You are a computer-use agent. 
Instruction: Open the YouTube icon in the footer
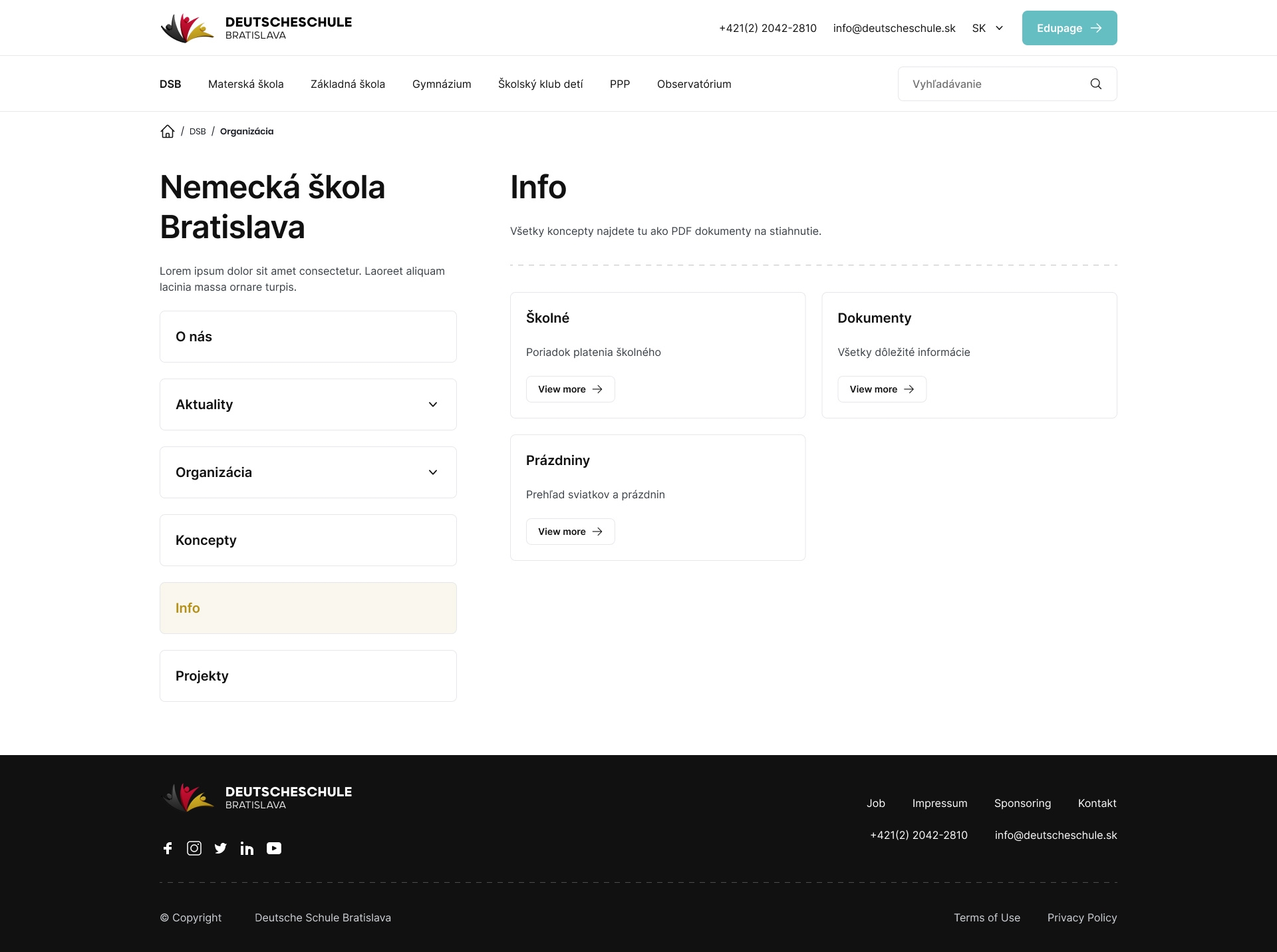(x=274, y=848)
